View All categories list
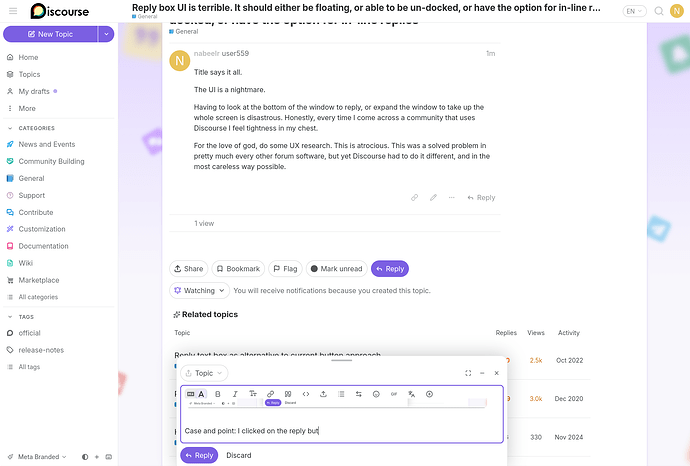This screenshot has height=466, width=690. click(38, 297)
